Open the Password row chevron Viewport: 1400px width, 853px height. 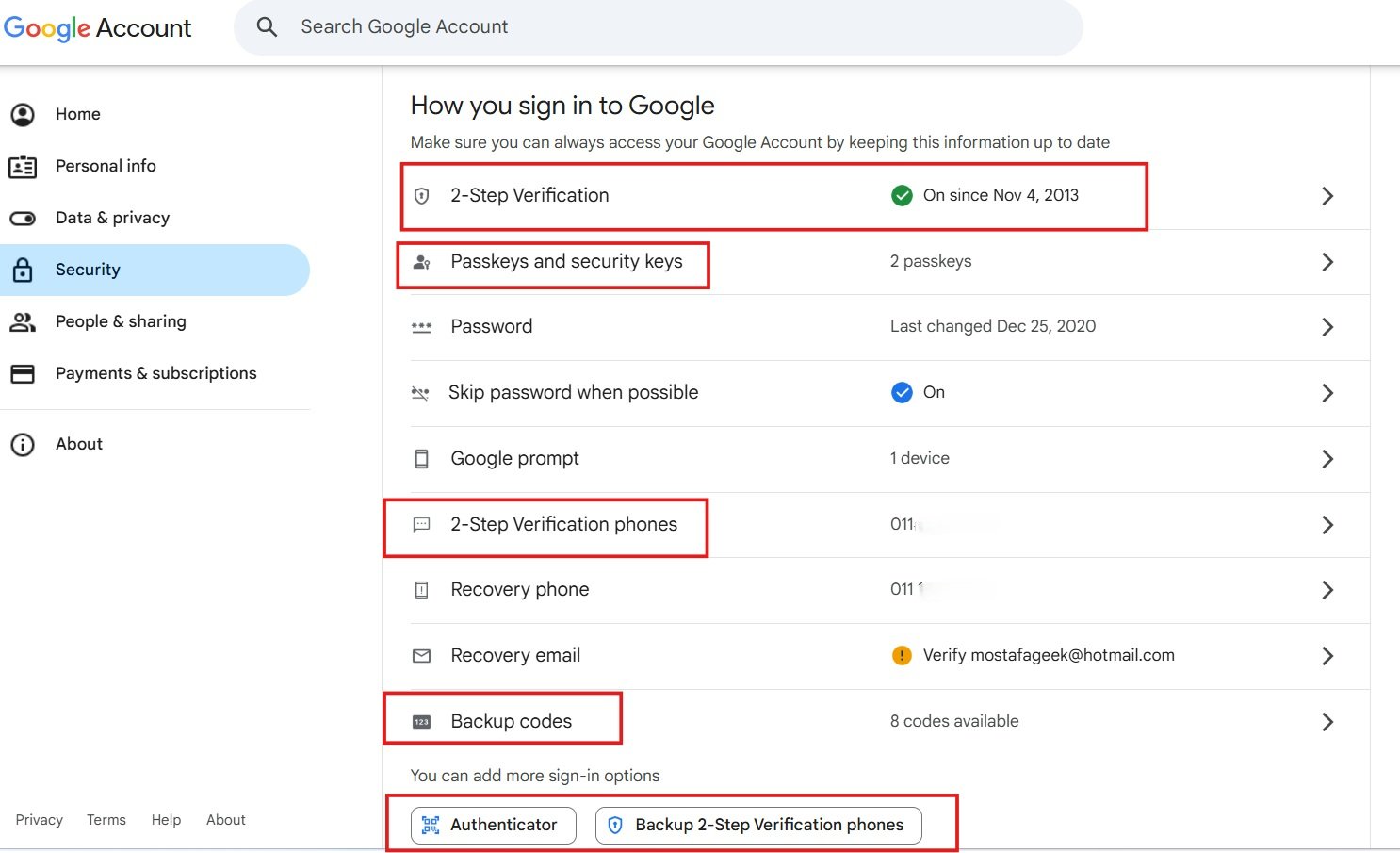pos(1327,327)
